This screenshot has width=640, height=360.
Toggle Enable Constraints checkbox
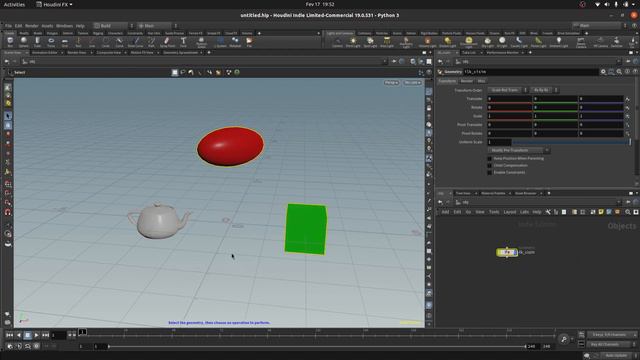tap(489, 172)
